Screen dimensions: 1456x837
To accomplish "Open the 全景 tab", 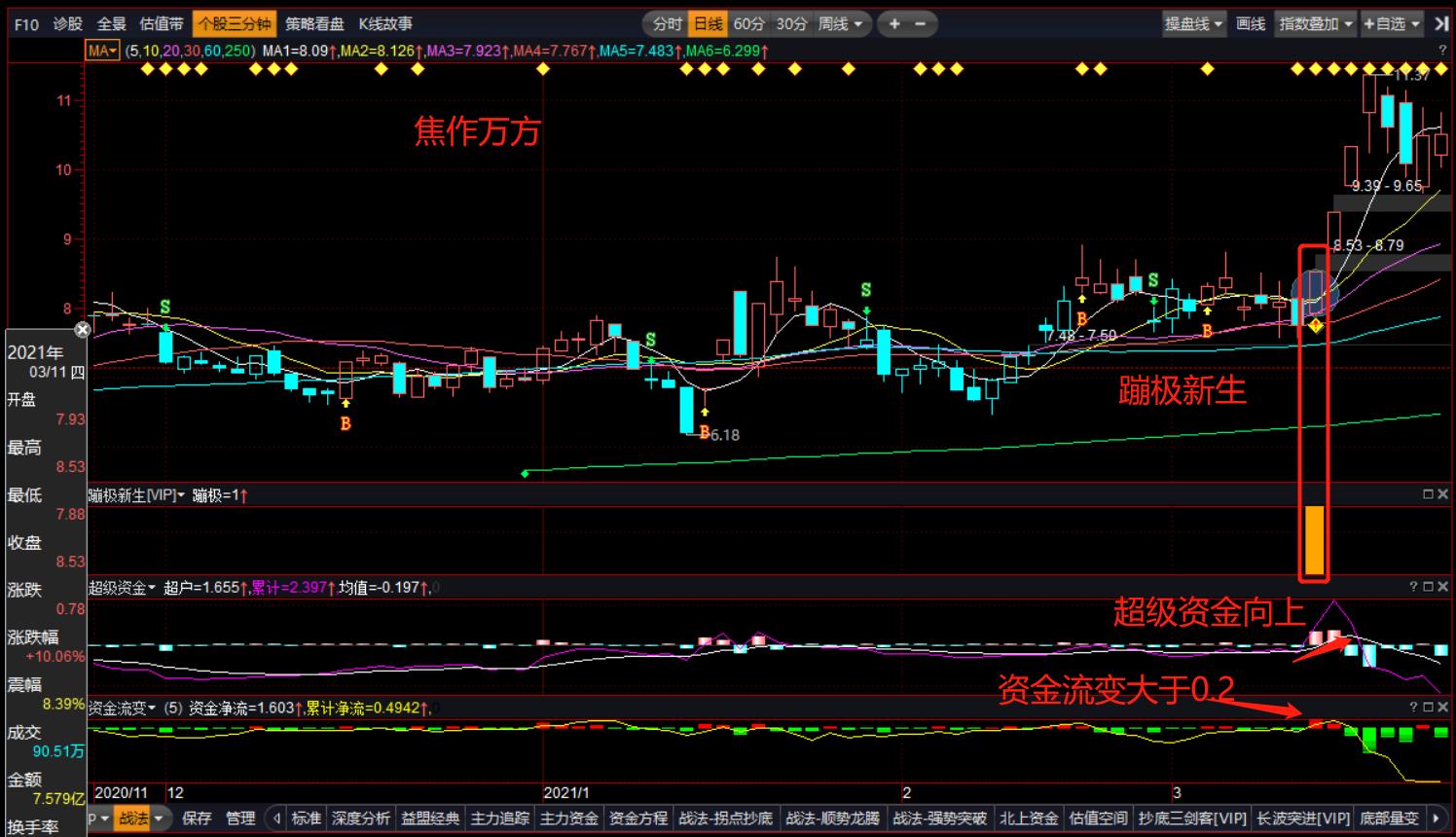I will point(112,23).
